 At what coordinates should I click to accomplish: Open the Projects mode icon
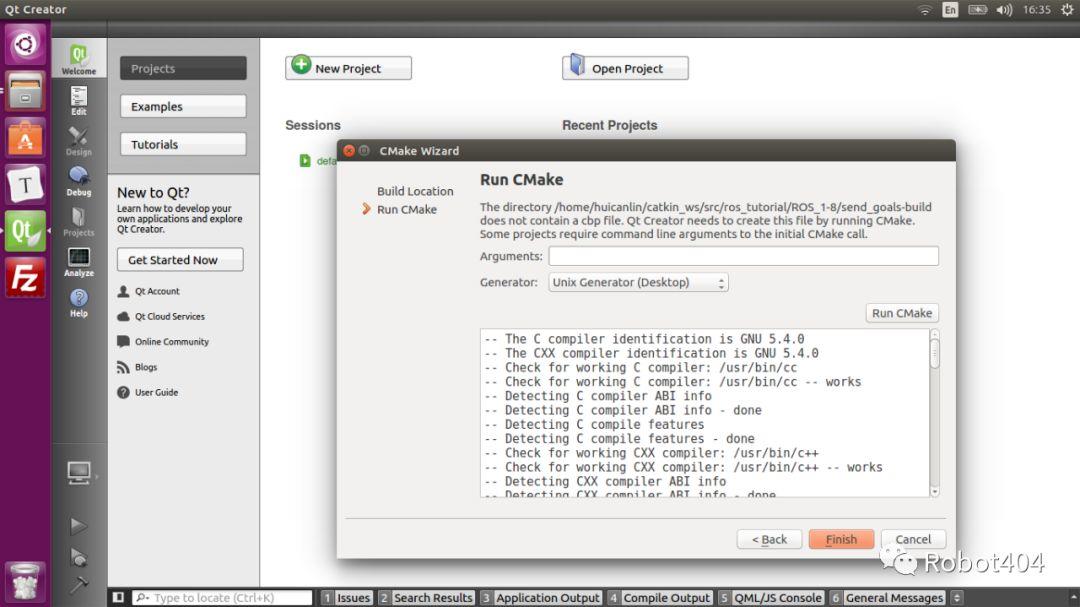click(79, 222)
